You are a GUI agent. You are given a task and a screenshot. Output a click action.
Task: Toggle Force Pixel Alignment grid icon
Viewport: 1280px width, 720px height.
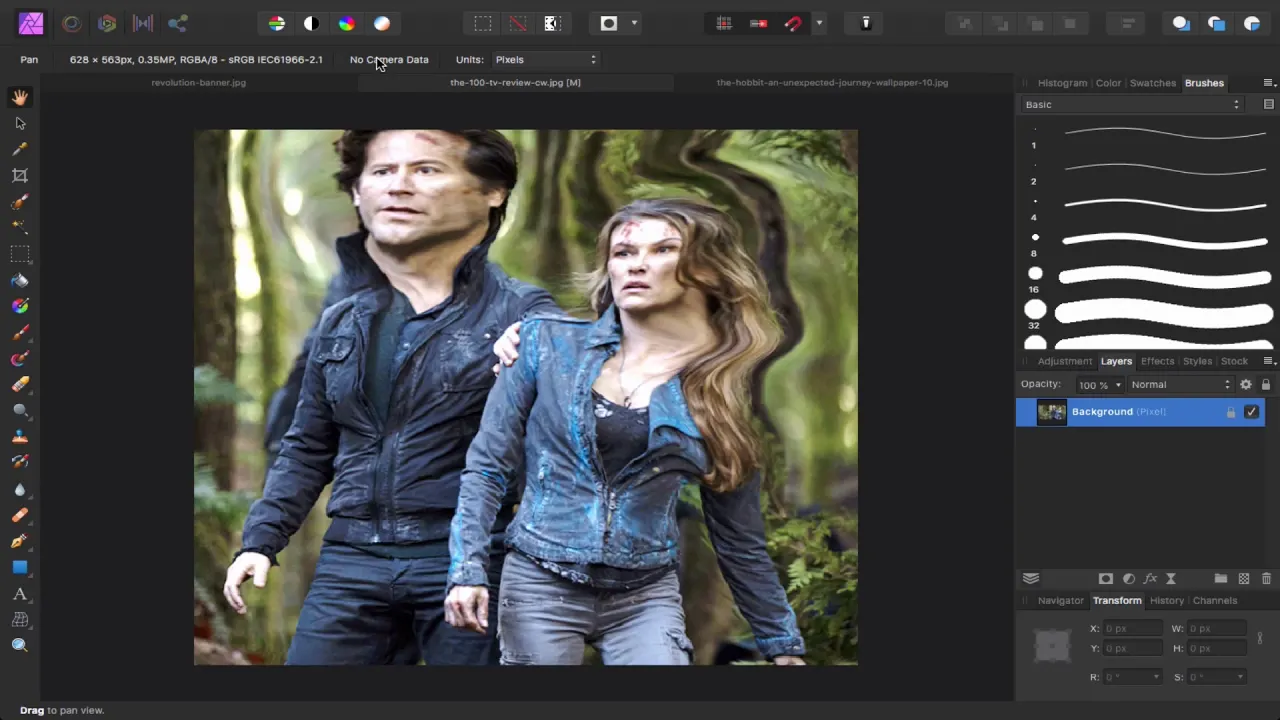point(724,23)
